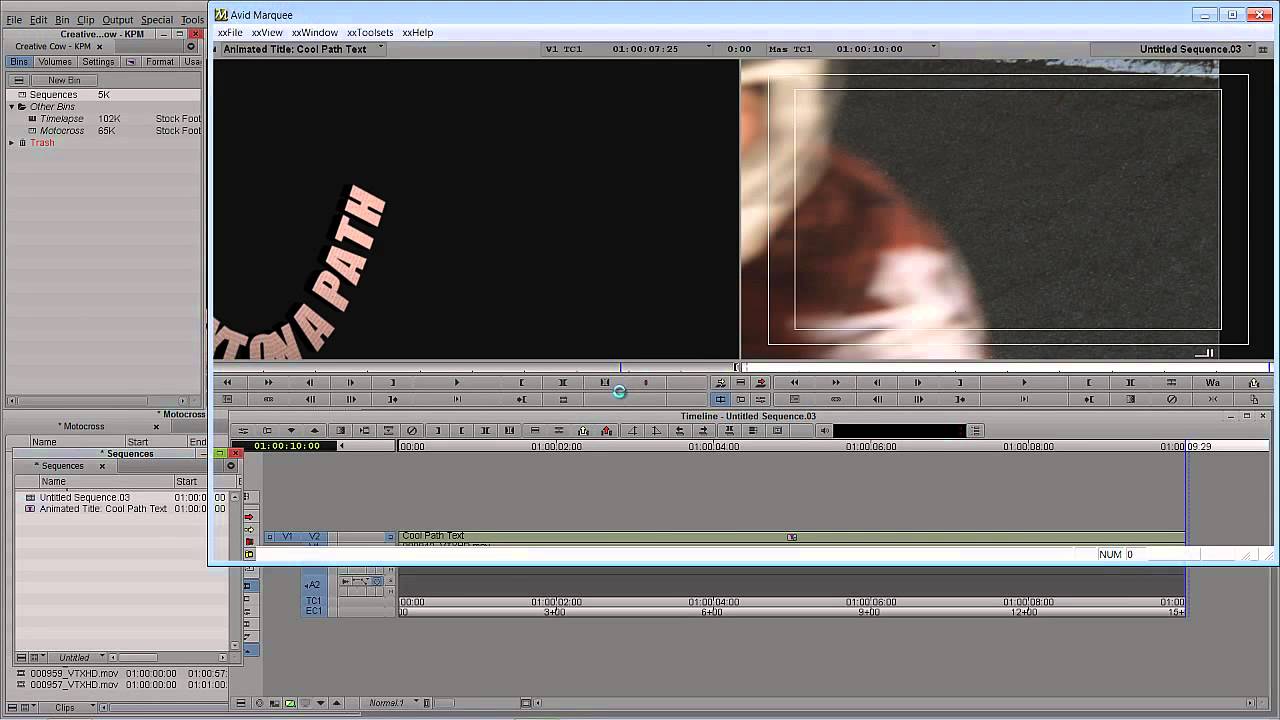Viewport: 1280px width, 720px height.
Task: Click the down-triangle icon in timeline toolbar
Action: click(291, 431)
